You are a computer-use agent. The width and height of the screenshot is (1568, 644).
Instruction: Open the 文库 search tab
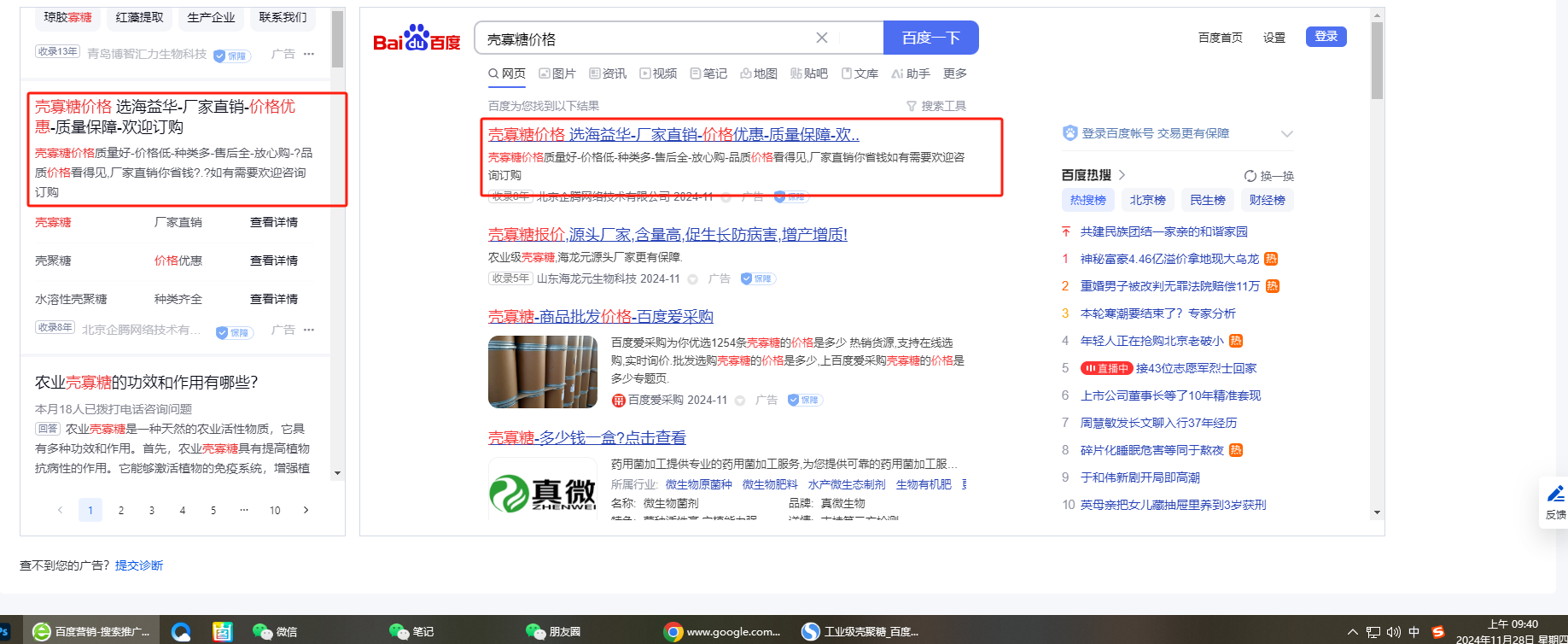coord(860,73)
